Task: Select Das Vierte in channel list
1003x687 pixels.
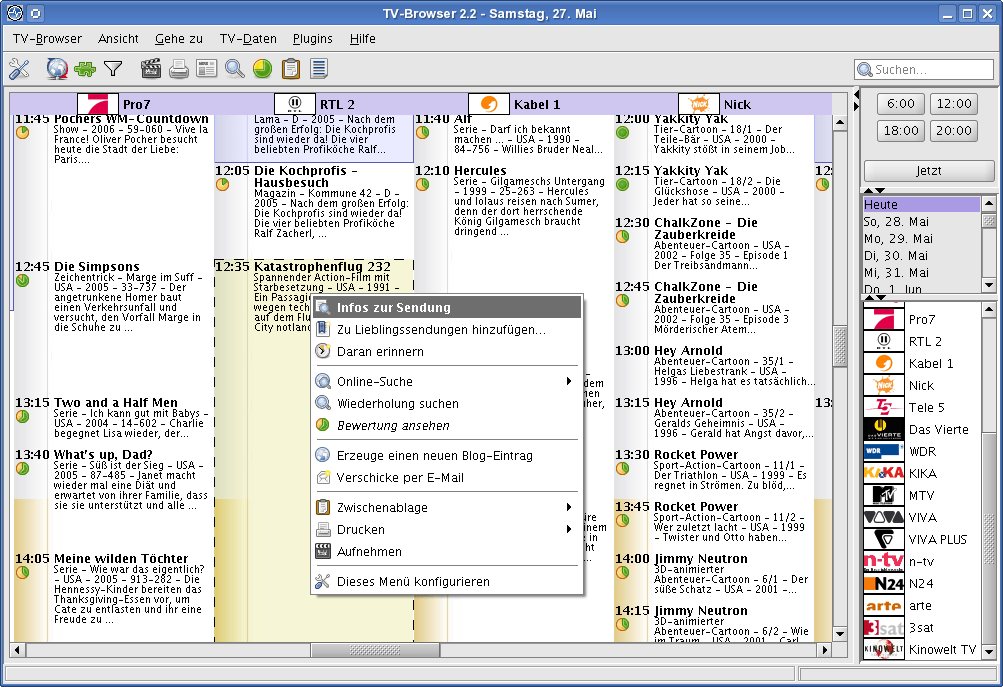Action: [x=921, y=429]
